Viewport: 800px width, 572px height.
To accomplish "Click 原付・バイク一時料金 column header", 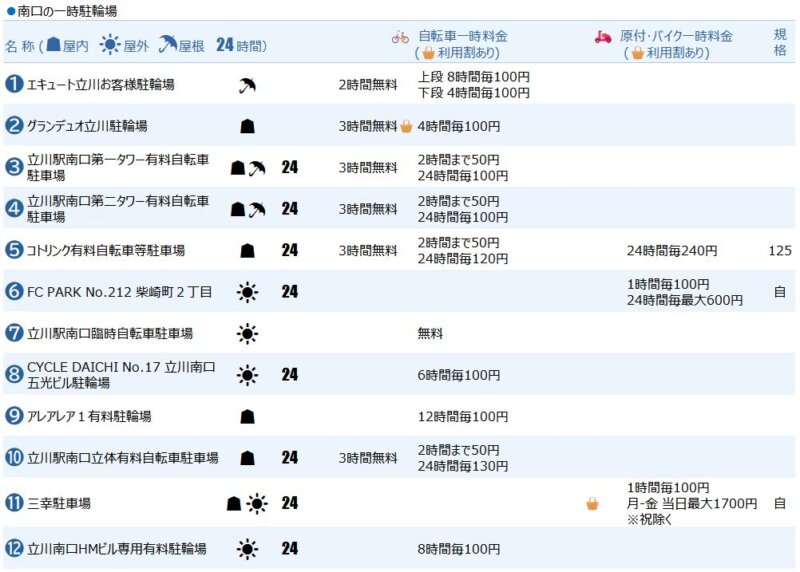I will pyautogui.click(x=677, y=36).
